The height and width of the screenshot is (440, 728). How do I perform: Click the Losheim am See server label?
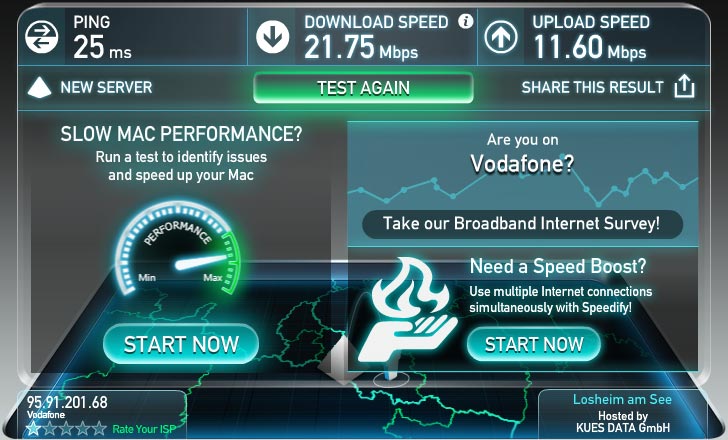[622, 400]
